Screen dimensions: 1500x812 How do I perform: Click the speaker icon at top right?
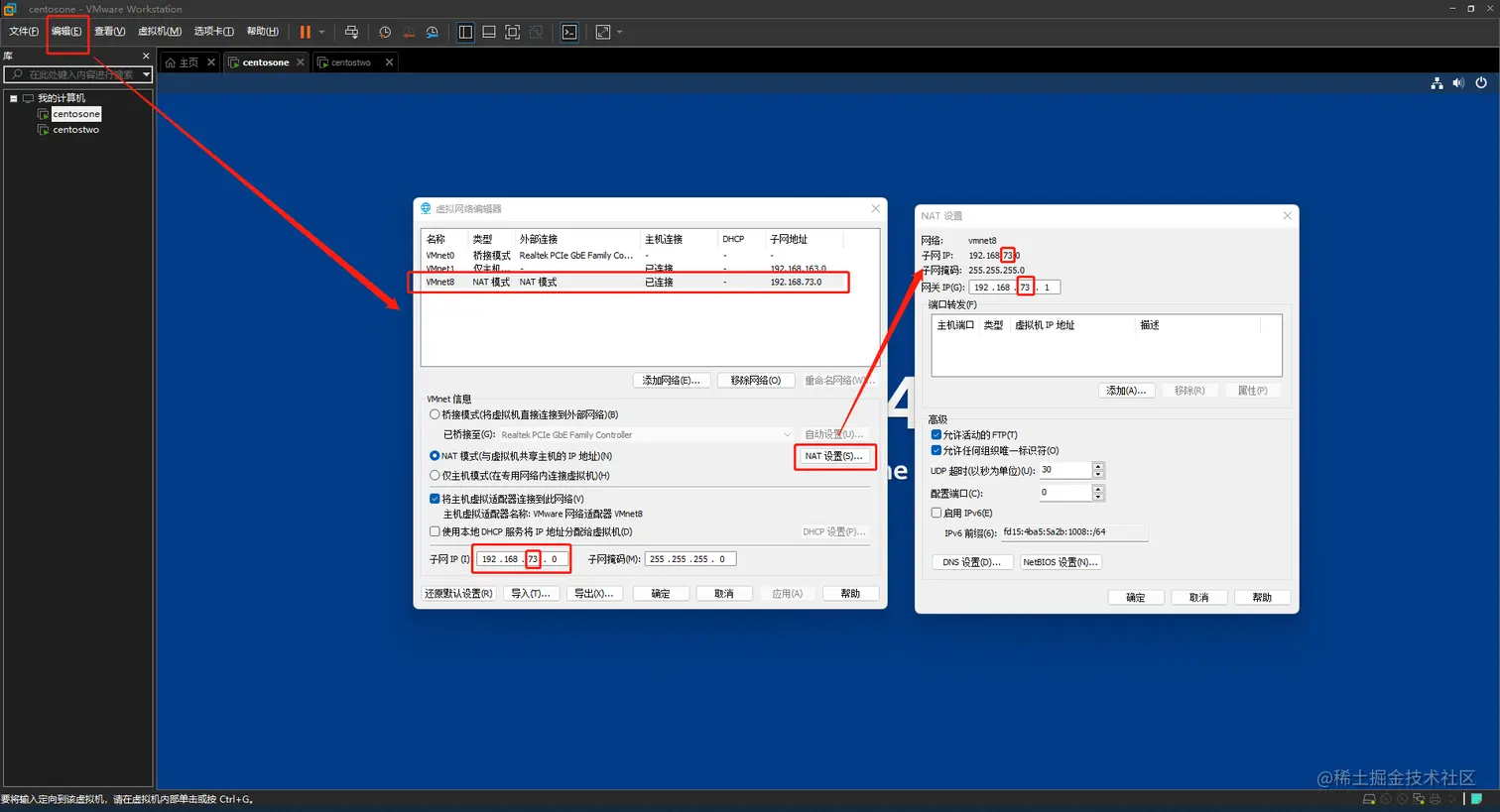tap(1458, 83)
